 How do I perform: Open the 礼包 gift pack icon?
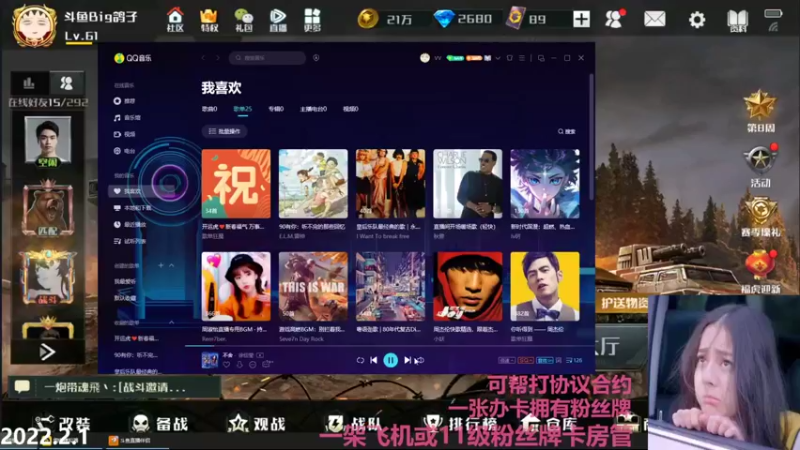(244, 20)
